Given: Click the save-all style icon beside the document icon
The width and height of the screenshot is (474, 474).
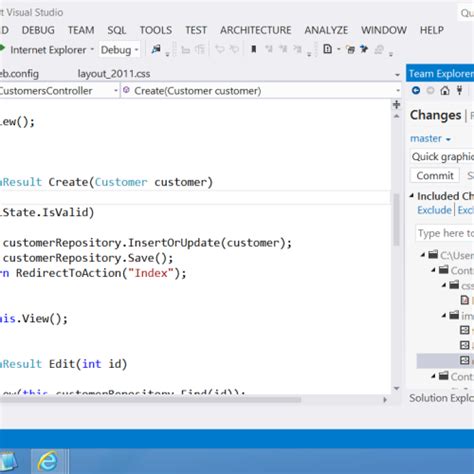Looking at the screenshot, I should click(x=350, y=50).
